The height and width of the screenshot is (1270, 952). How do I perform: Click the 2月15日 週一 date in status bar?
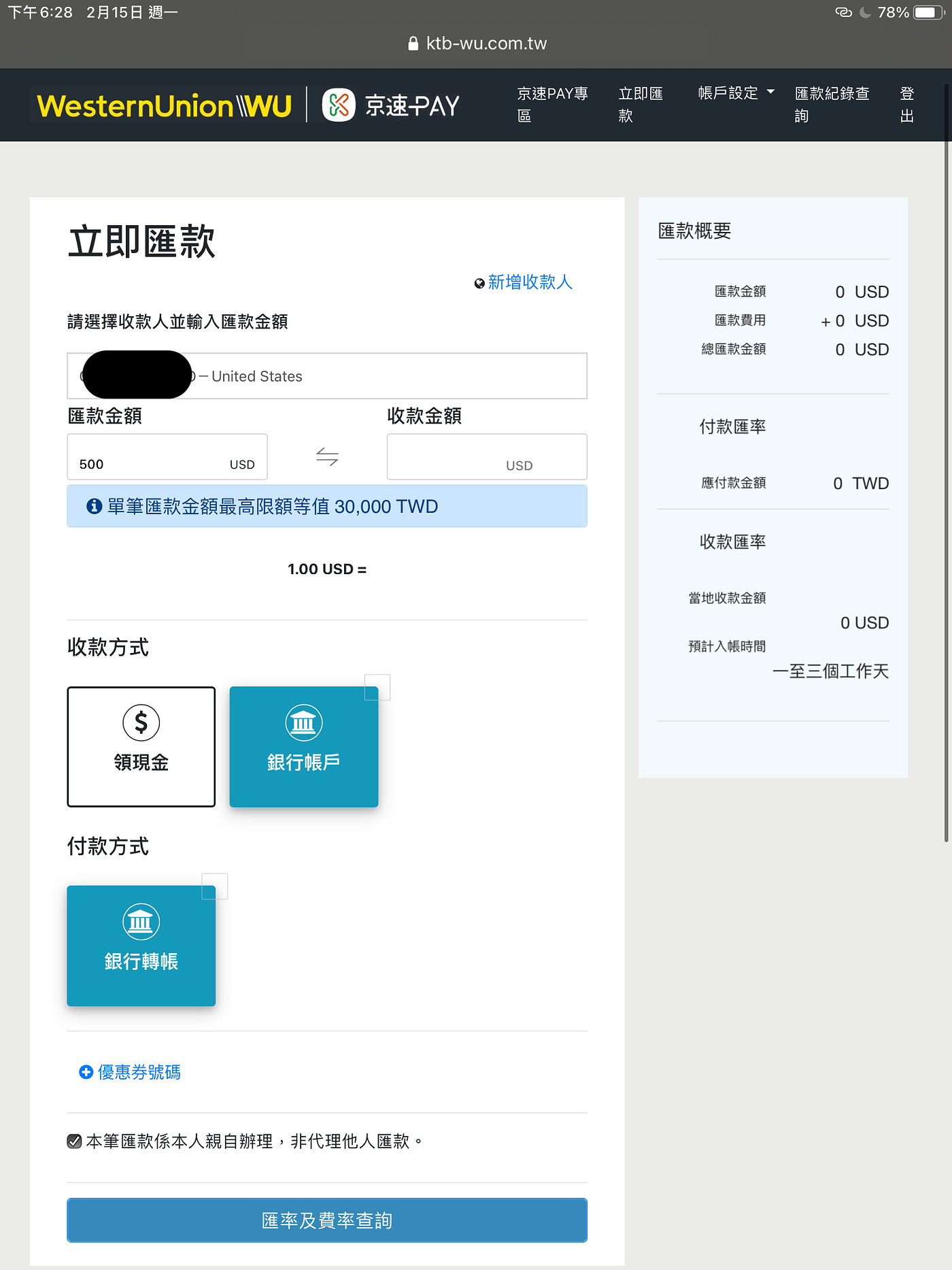tap(132, 12)
